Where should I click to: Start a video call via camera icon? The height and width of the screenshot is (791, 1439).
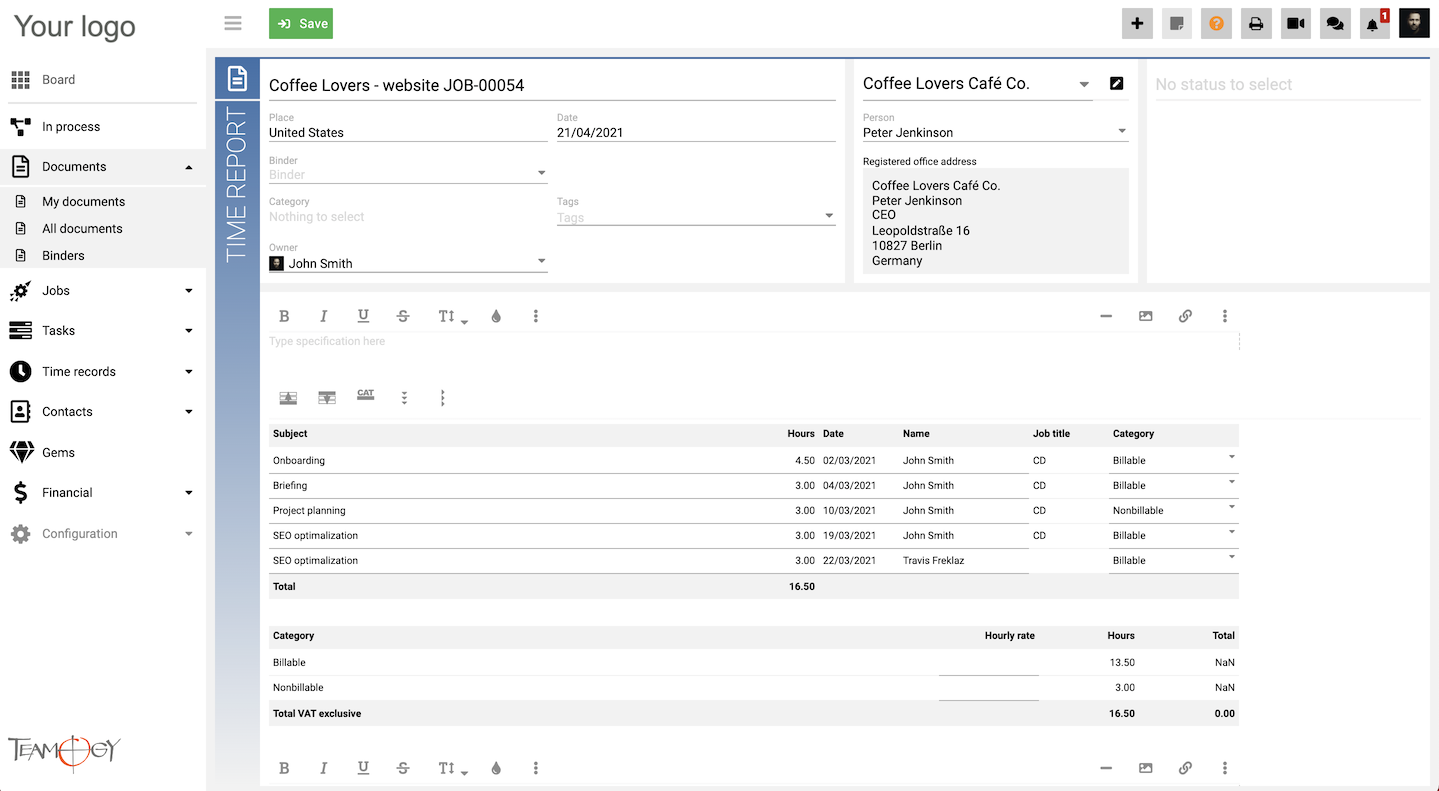[1296, 24]
